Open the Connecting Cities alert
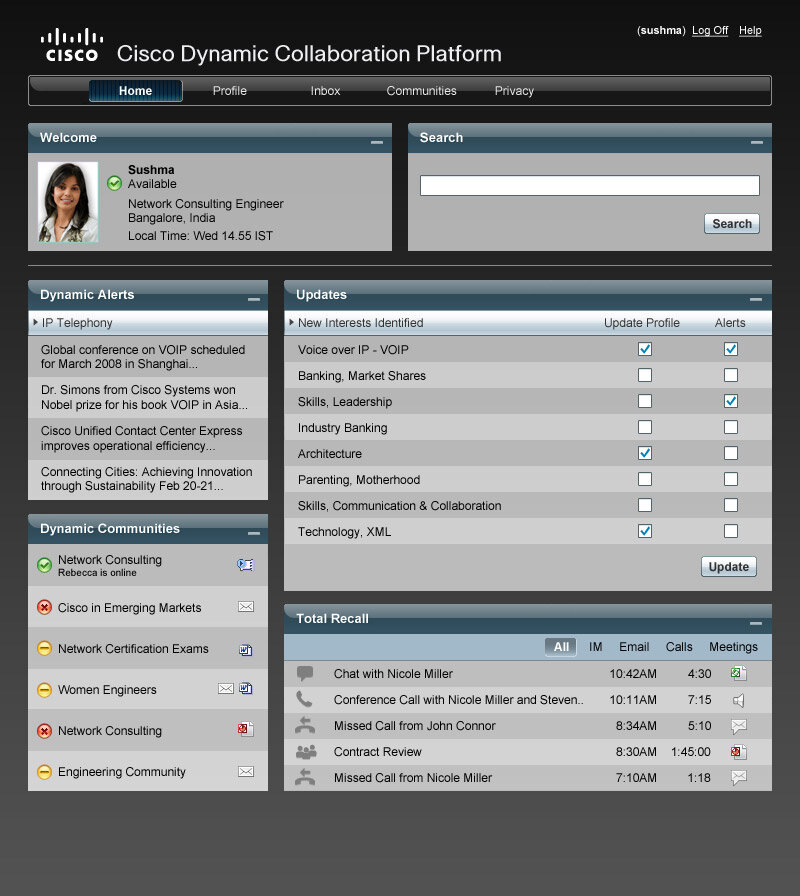 pyautogui.click(x=148, y=479)
